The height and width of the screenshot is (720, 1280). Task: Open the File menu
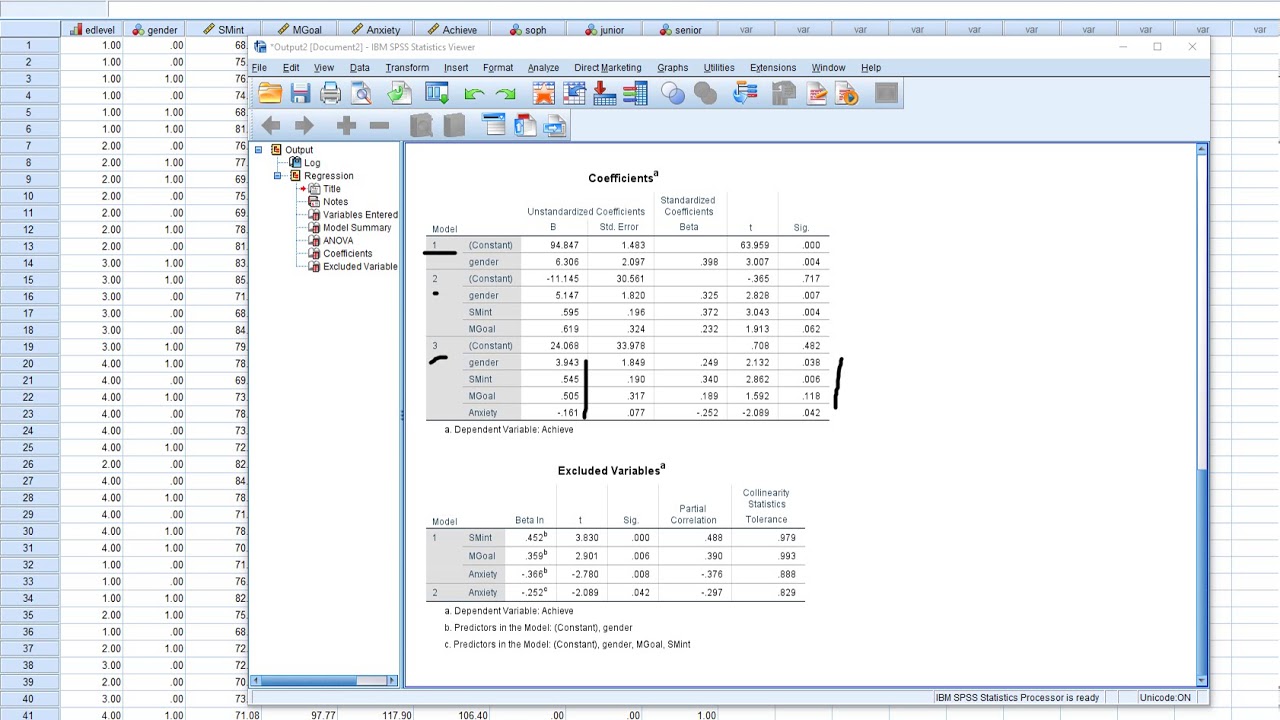pos(259,68)
